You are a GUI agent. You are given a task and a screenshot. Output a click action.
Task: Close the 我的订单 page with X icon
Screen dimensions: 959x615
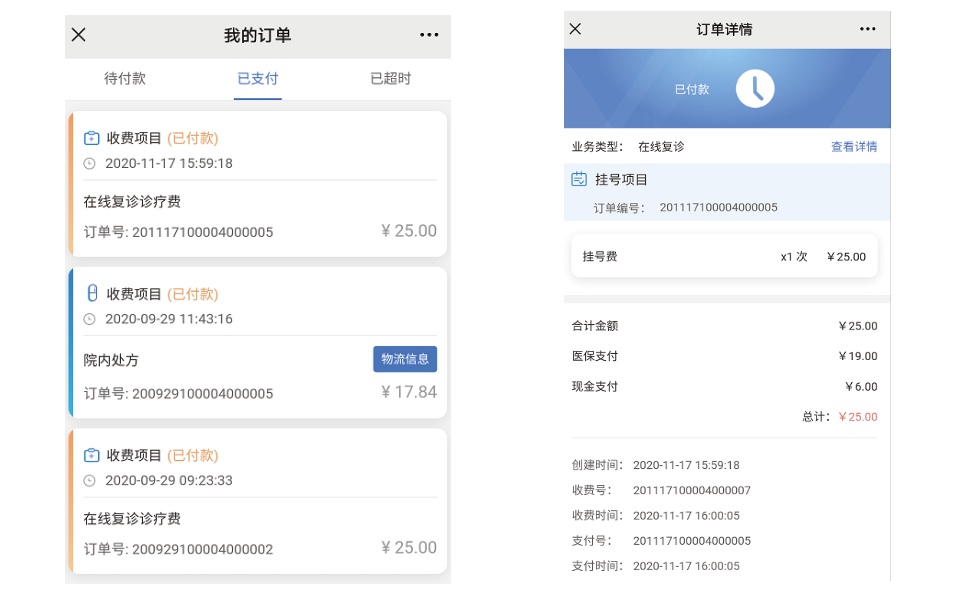pos(79,35)
